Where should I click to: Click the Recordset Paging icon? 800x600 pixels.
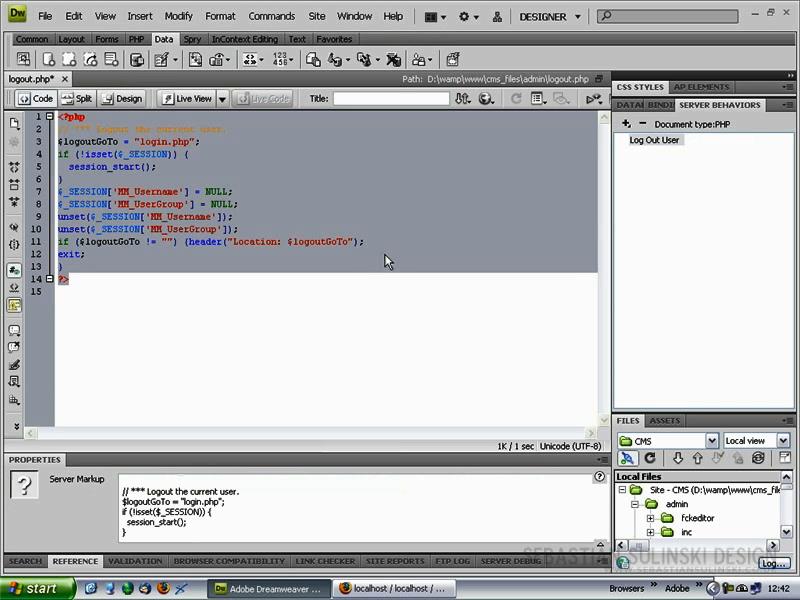(x=253, y=59)
